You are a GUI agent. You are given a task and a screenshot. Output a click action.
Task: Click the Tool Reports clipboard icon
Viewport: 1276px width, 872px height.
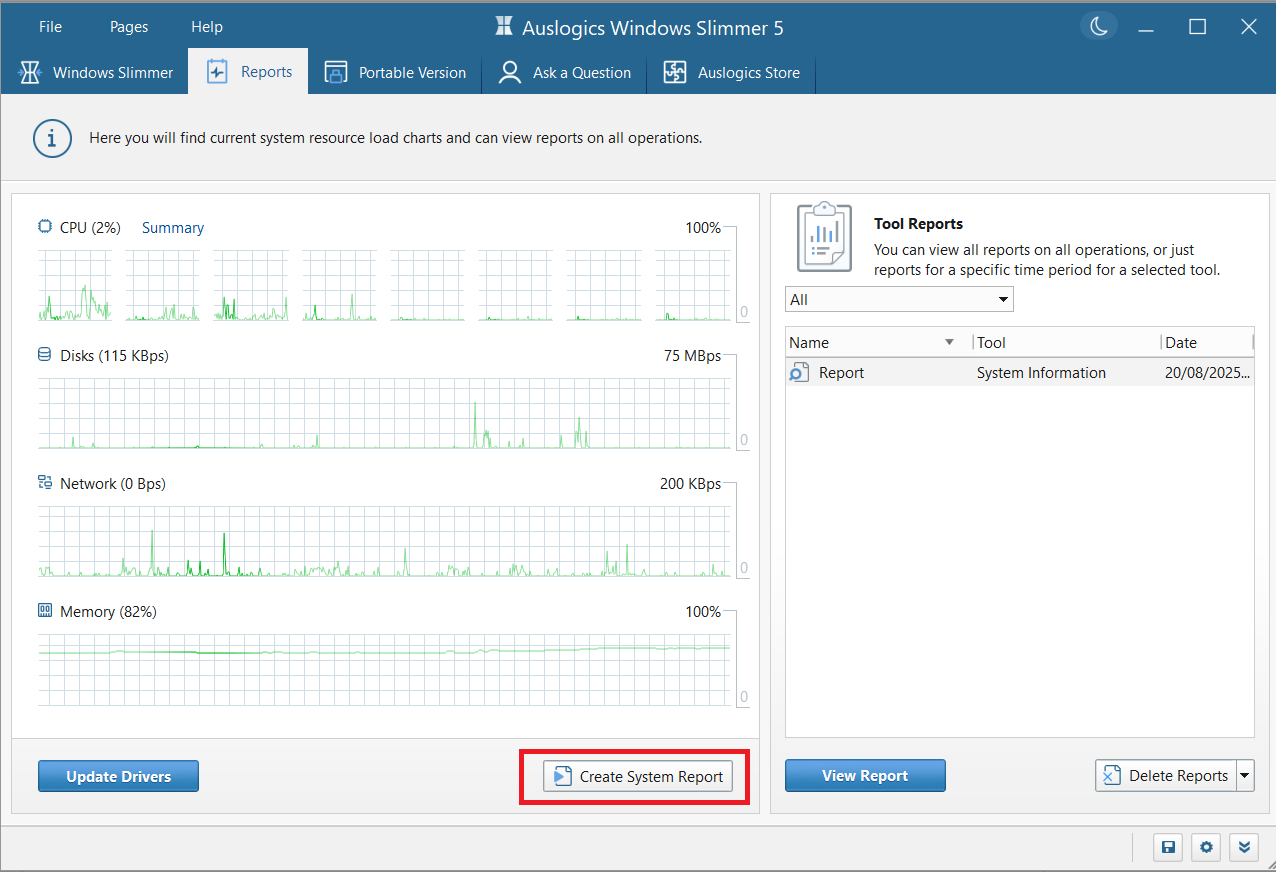pyautogui.click(x=824, y=237)
